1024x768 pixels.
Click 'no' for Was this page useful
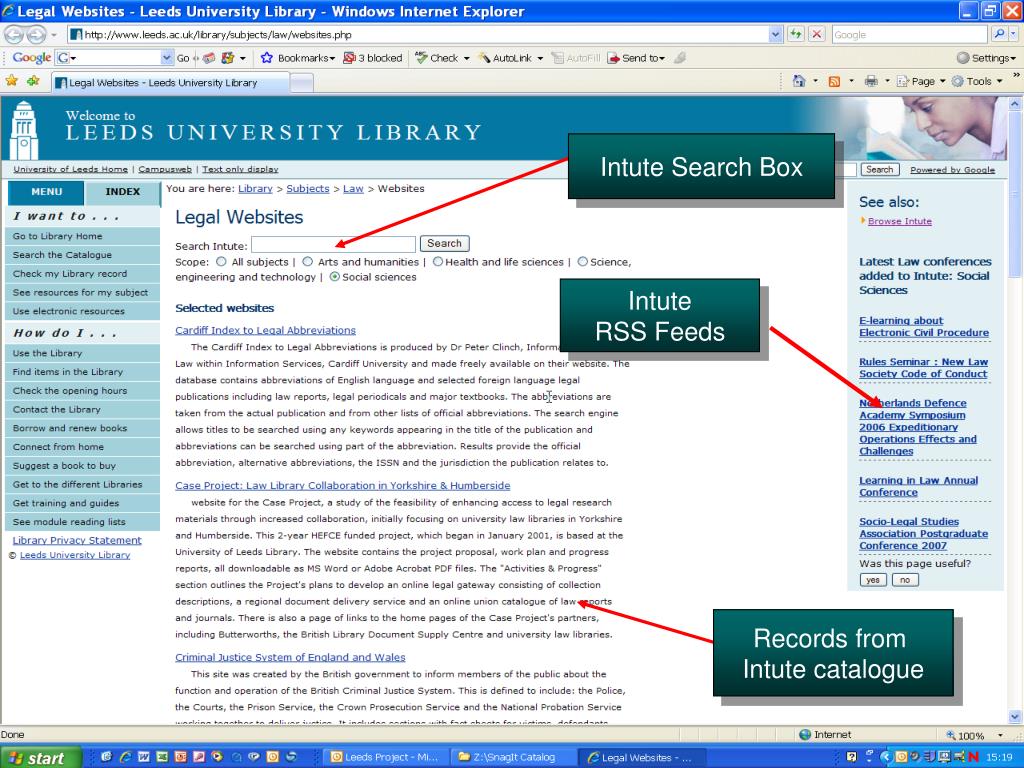point(905,580)
